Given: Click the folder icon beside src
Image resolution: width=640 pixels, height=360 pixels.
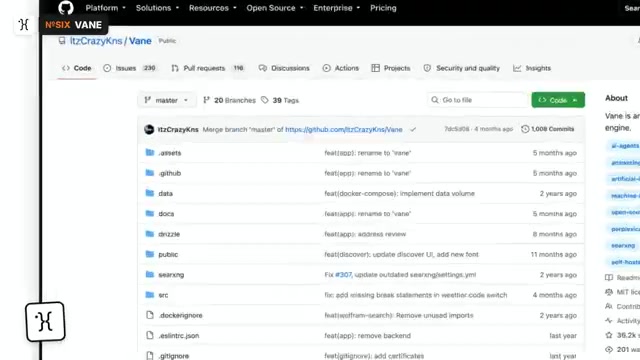Looking at the screenshot, I should (x=150, y=294).
